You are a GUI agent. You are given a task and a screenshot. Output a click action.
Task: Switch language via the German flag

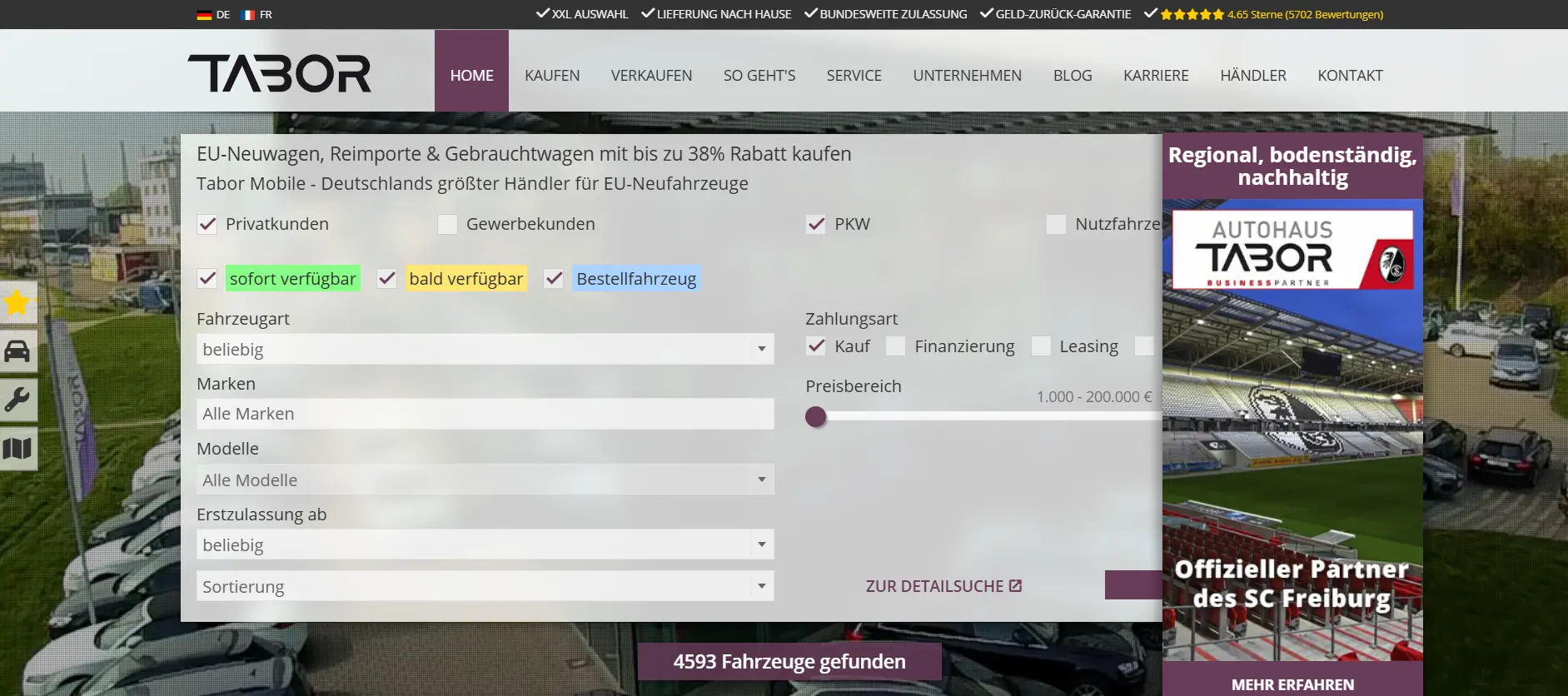tap(204, 15)
